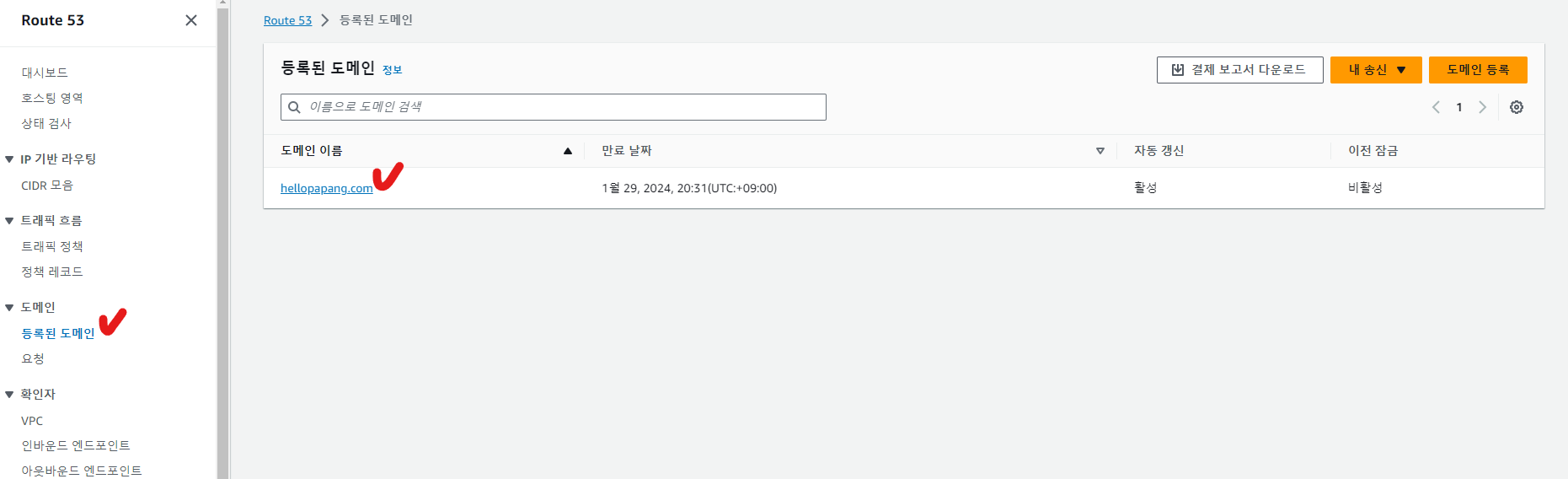The height and width of the screenshot is (479, 1568).
Task: Click the Register domain button
Action: point(1477,70)
